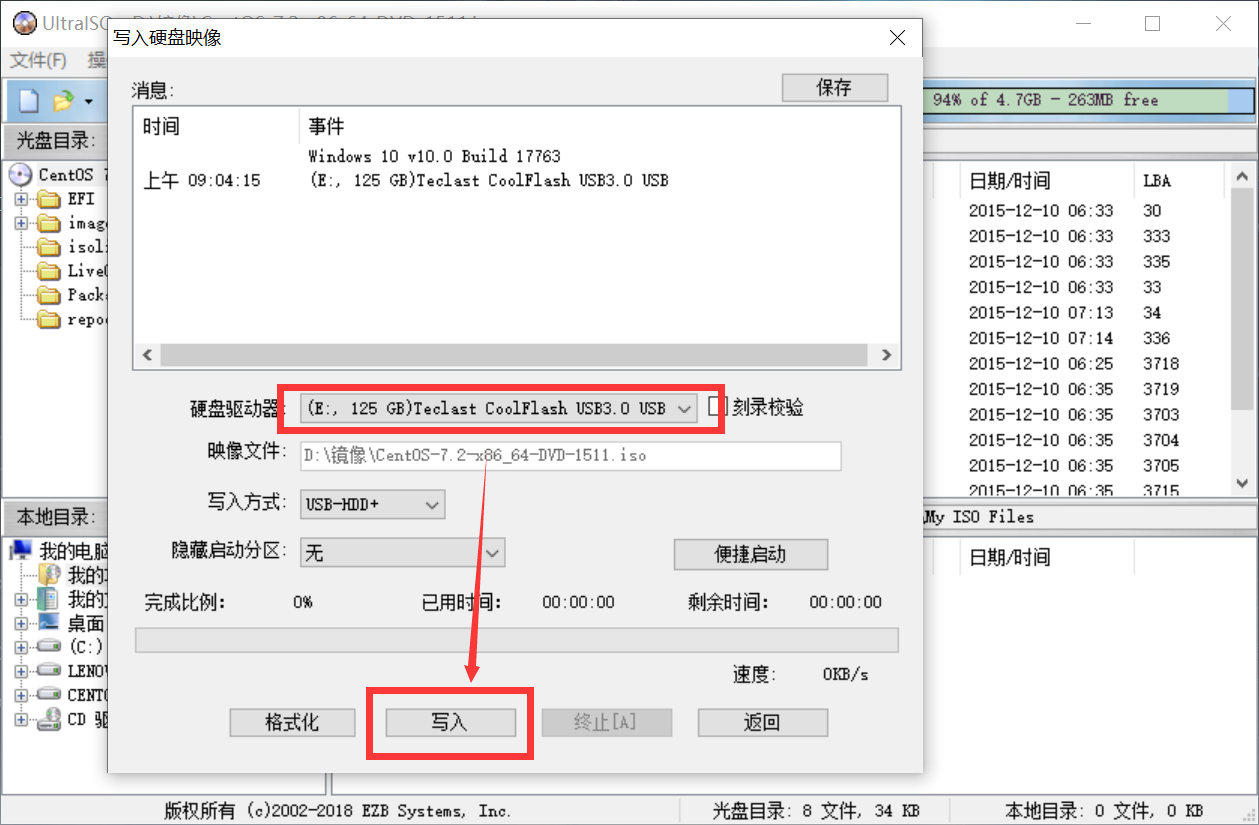1259x825 pixels.
Task: Open the 硬盘驱动器 drive dropdown
Action: pos(684,408)
